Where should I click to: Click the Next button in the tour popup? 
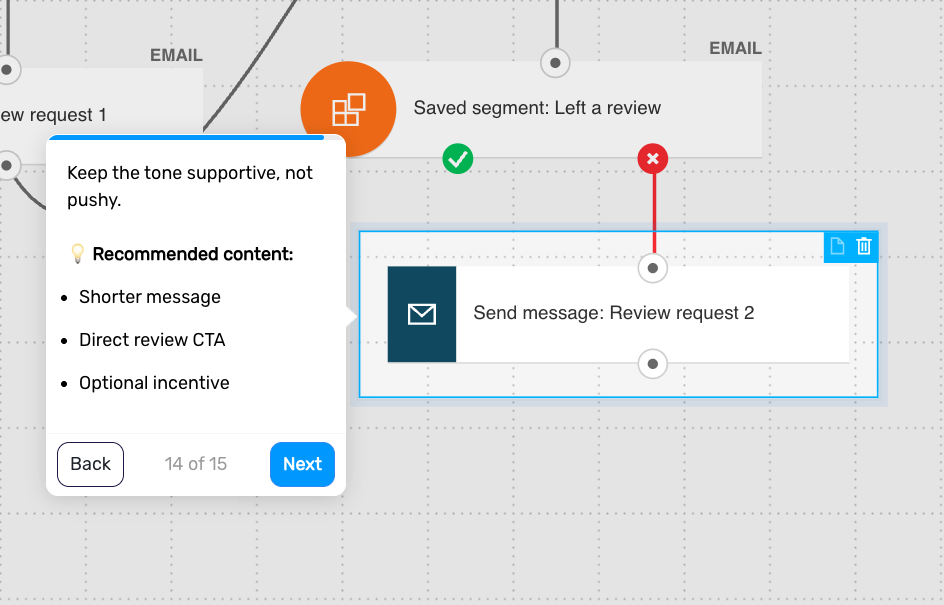click(x=302, y=464)
